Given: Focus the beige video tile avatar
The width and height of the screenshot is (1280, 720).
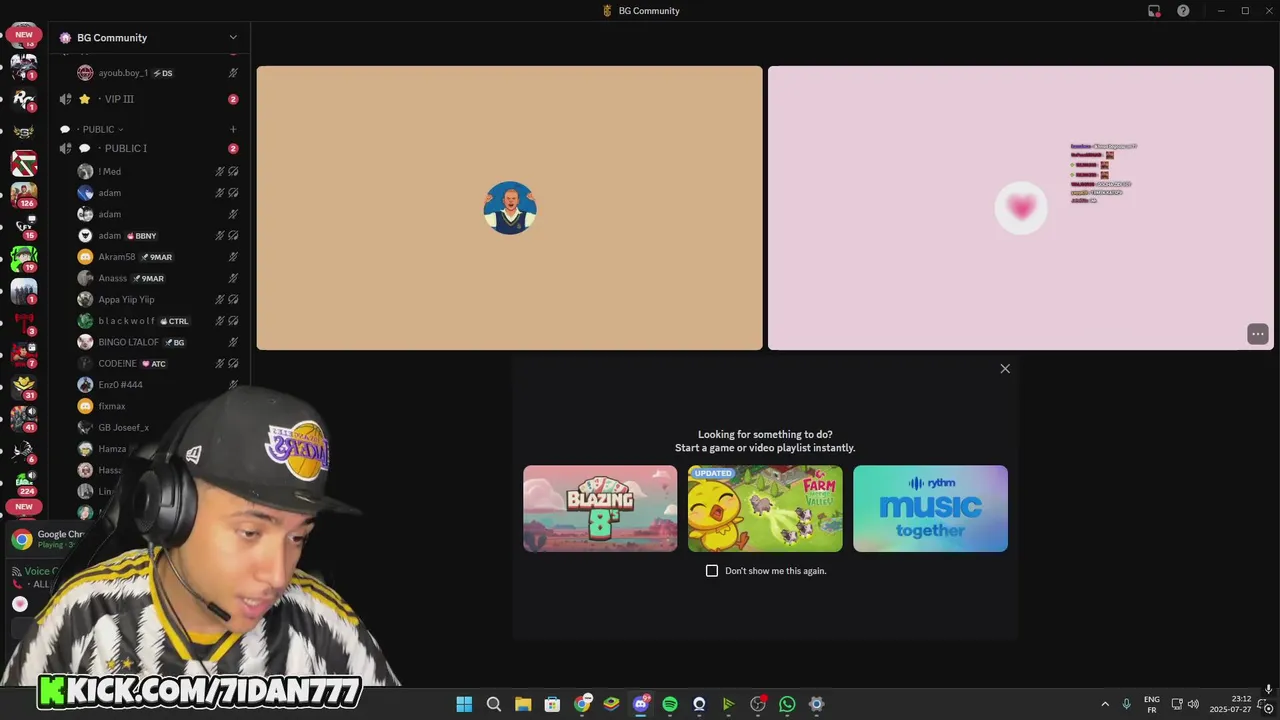Looking at the screenshot, I should [510, 208].
